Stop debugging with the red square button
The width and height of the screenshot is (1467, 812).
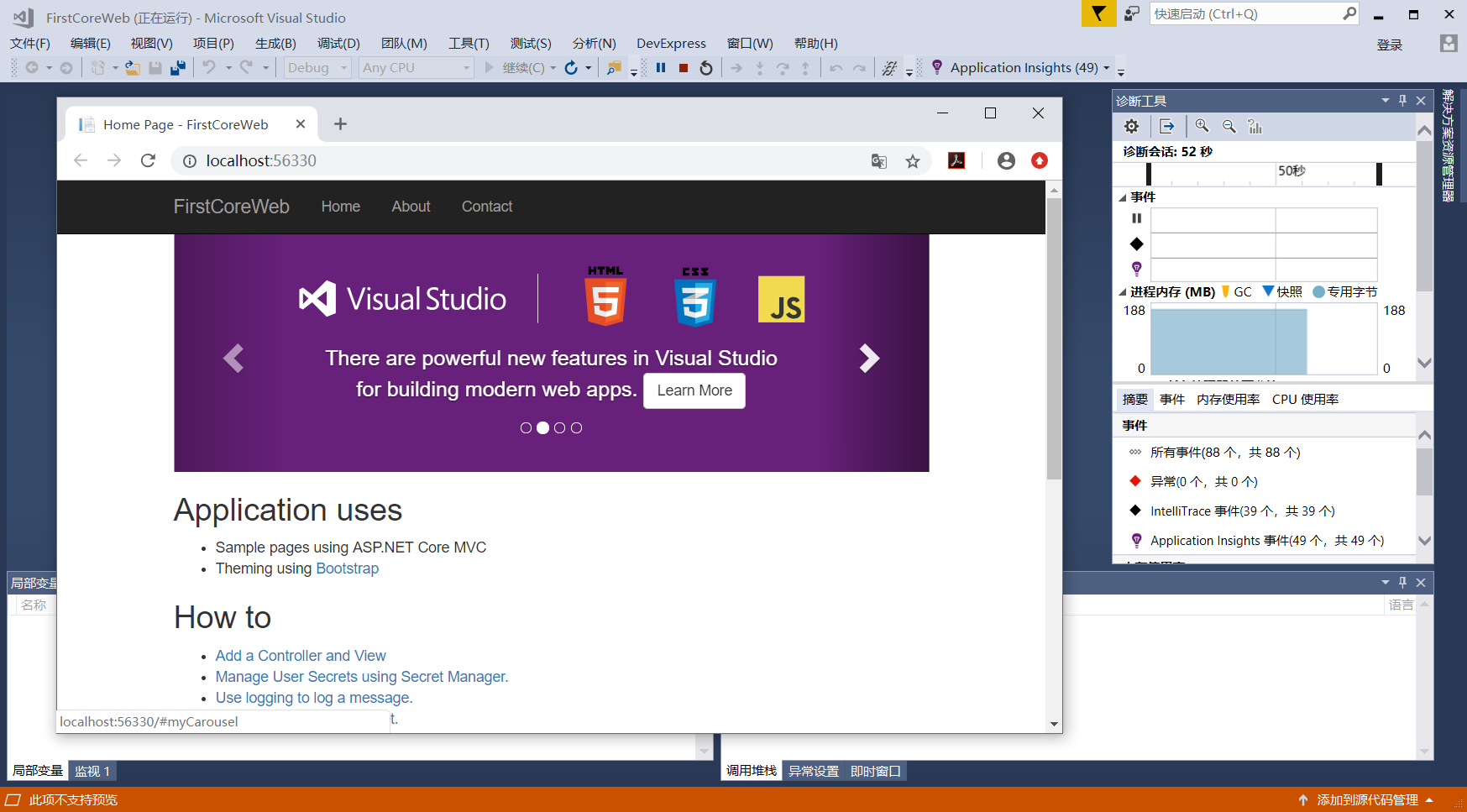[684, 68]
